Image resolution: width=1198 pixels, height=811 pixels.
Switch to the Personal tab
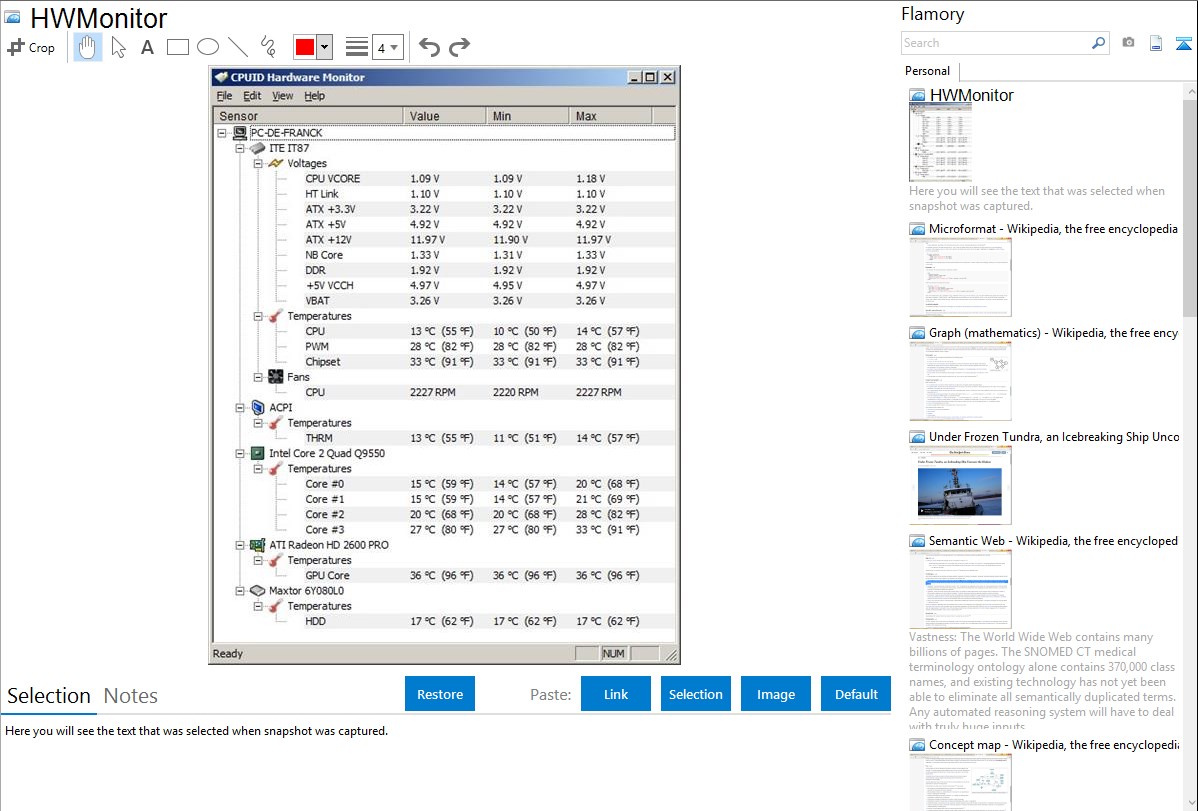click(928, 71)
